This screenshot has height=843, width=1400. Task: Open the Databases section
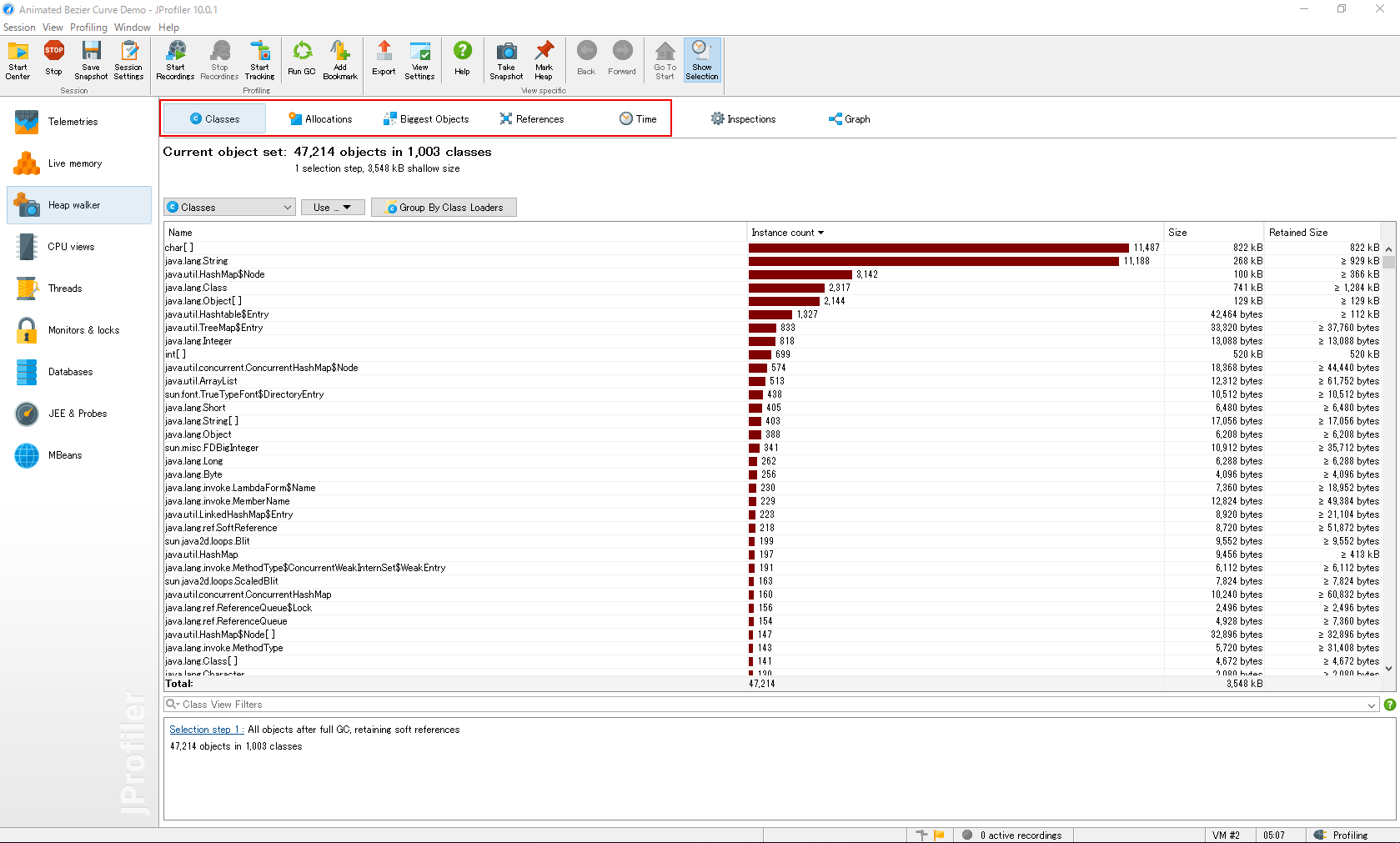(x=79, y=372)
